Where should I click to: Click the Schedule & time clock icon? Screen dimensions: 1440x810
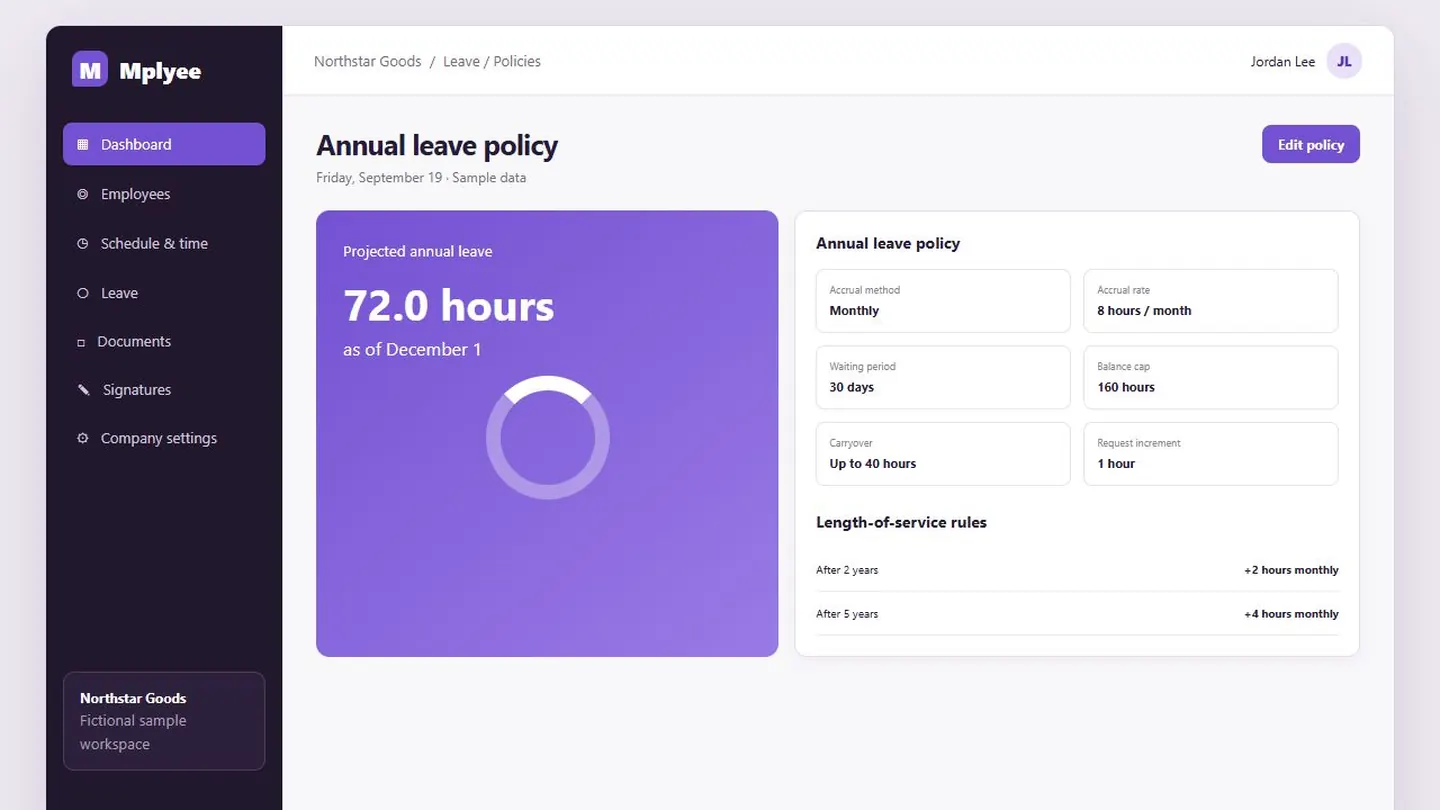coord(83,243)
